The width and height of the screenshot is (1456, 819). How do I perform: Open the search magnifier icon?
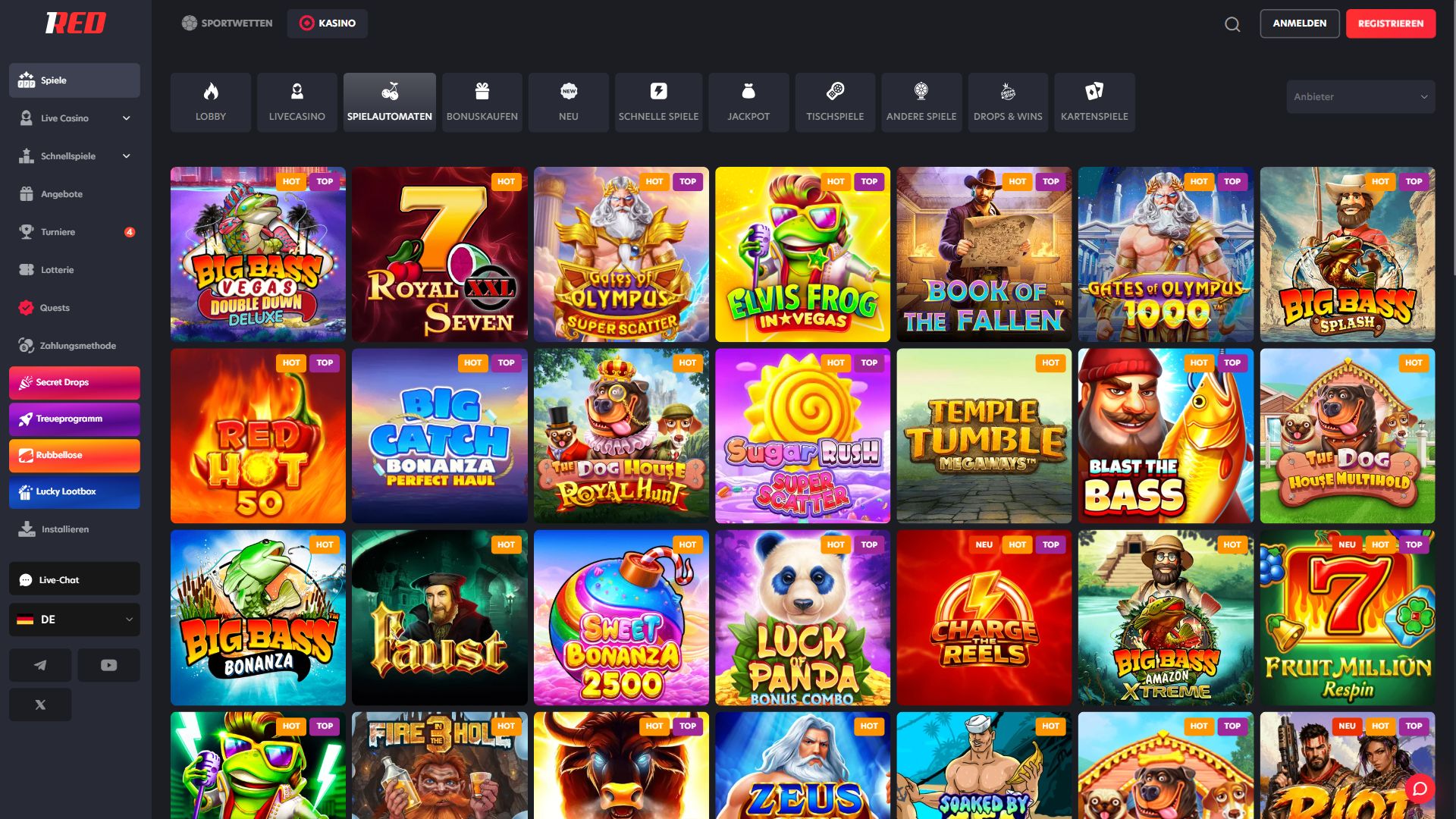[1232, 24]
